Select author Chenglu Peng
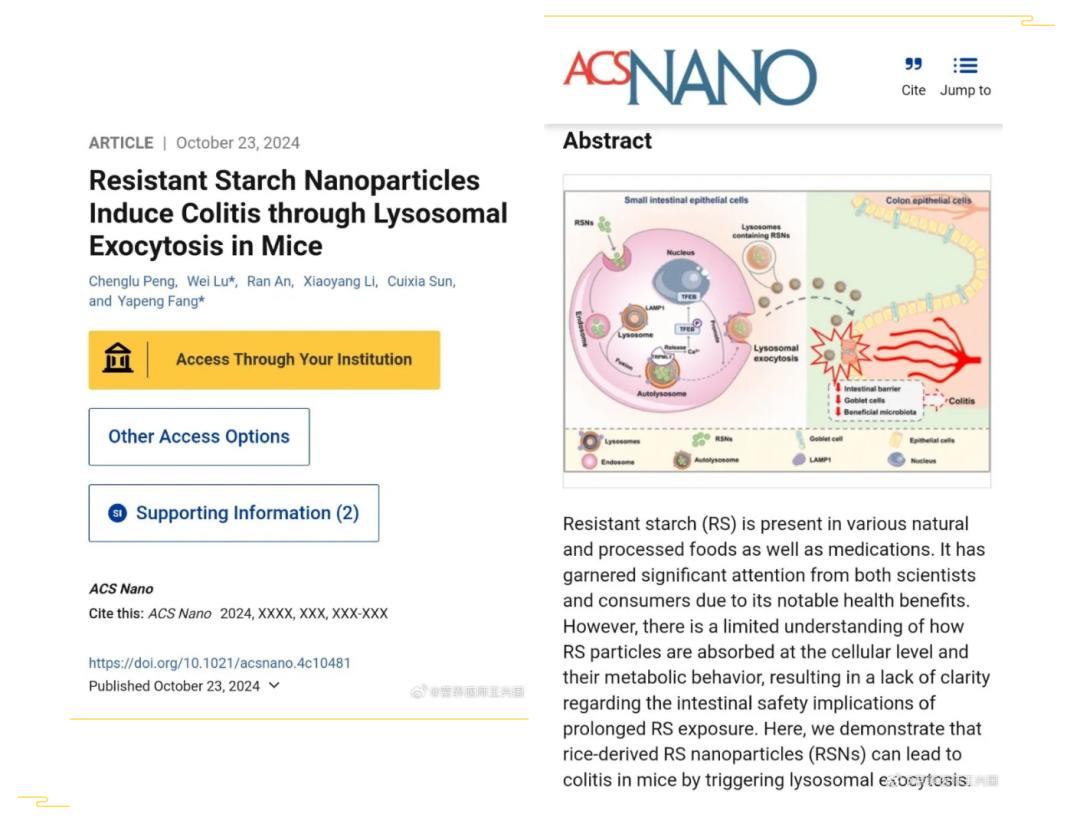1080x824 pixels. point(133,281)
